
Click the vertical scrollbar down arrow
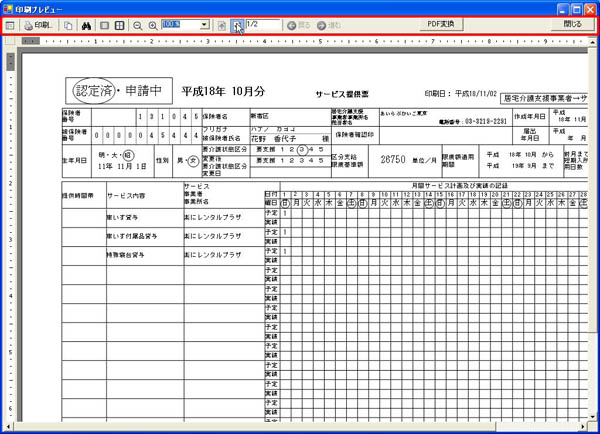(592, 417)
